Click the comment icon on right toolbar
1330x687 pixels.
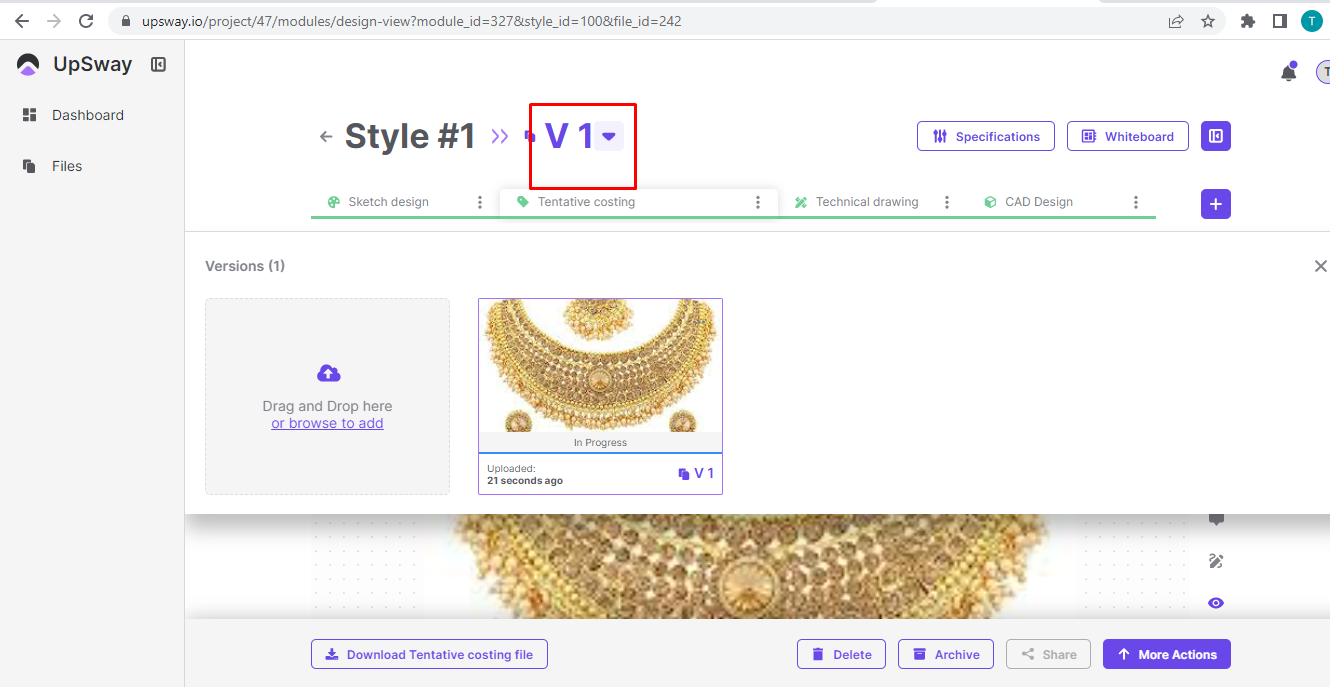tap(1216, 519)
